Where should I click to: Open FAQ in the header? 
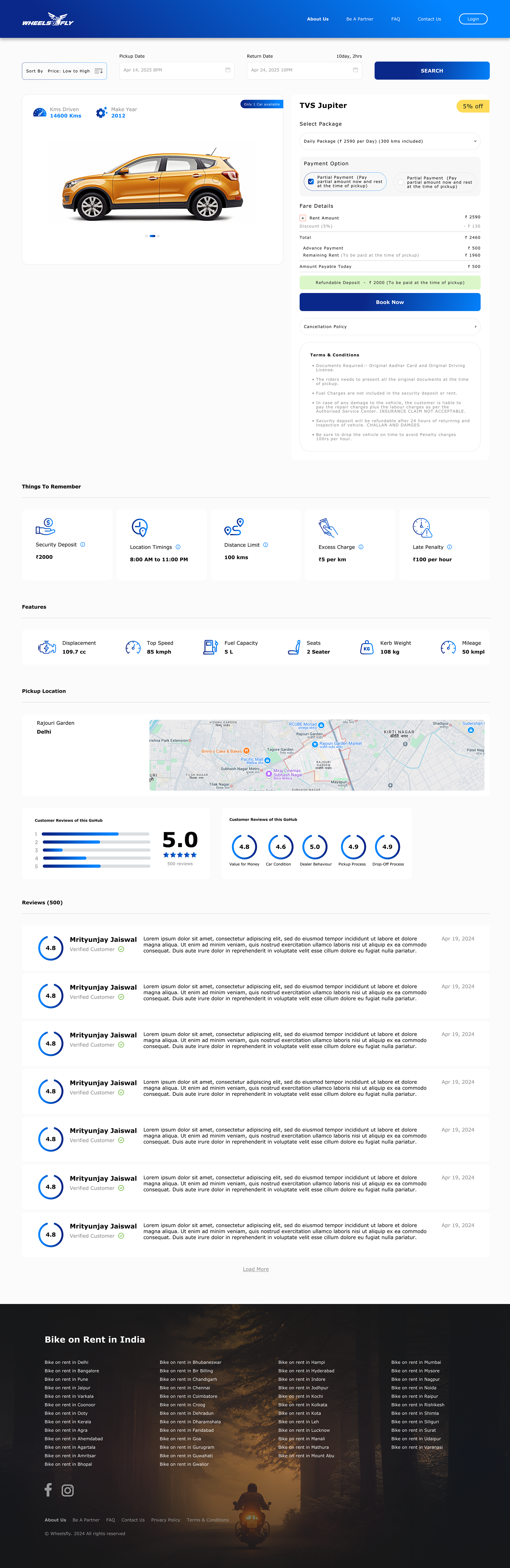396,19
